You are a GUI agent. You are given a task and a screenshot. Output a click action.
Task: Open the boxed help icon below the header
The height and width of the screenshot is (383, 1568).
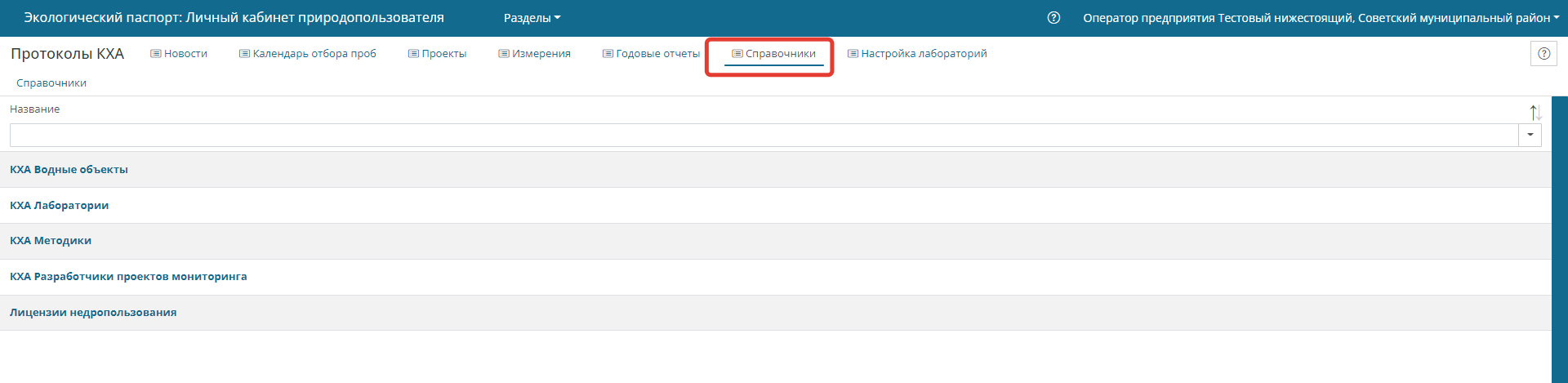pyautogui.click(x=1543, y=54)
